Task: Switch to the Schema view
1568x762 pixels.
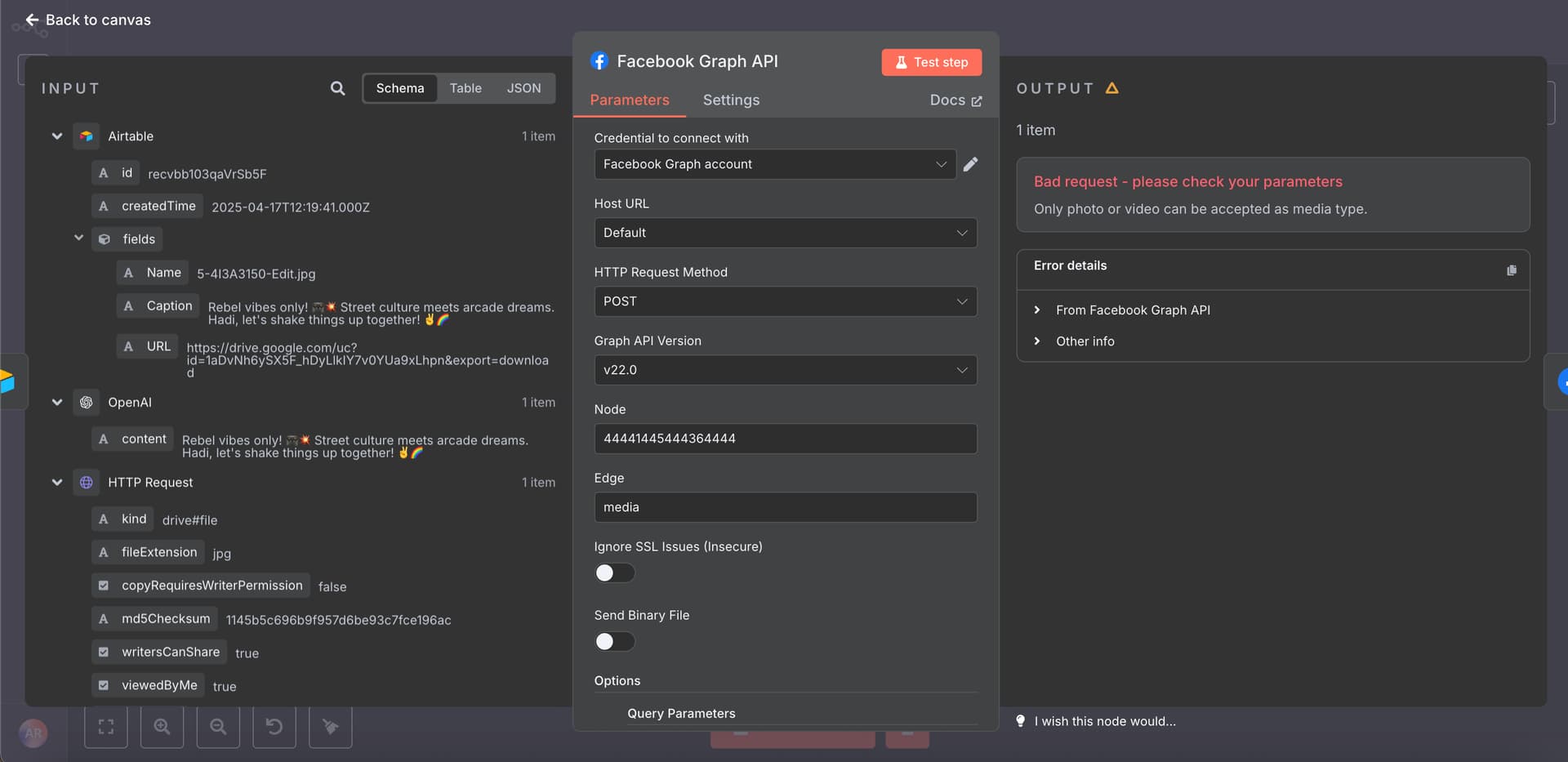Action: pos(400,88)
